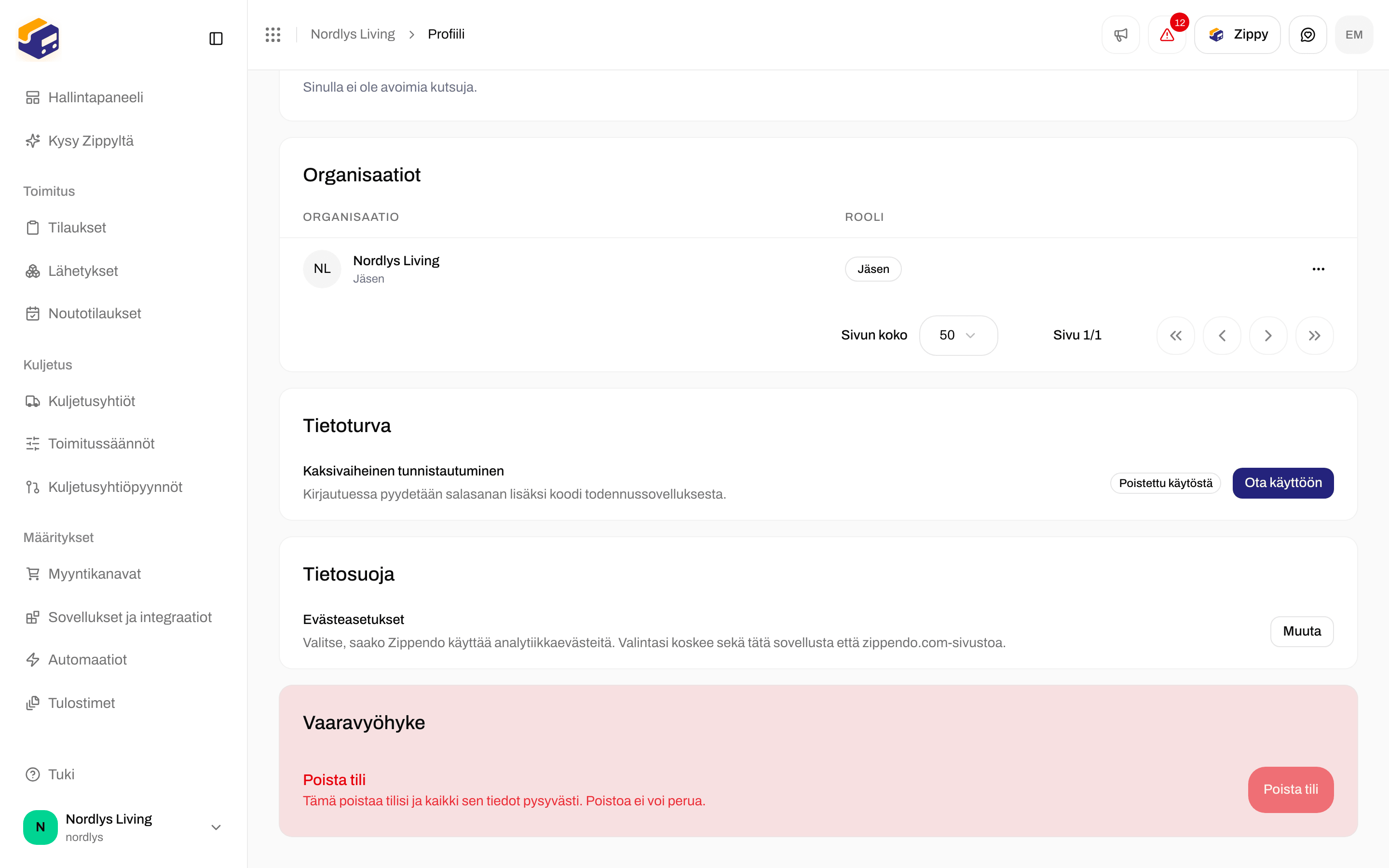Open Myyntikanavat sales channels
1389x868 pixels.
(x=123, y=574)
